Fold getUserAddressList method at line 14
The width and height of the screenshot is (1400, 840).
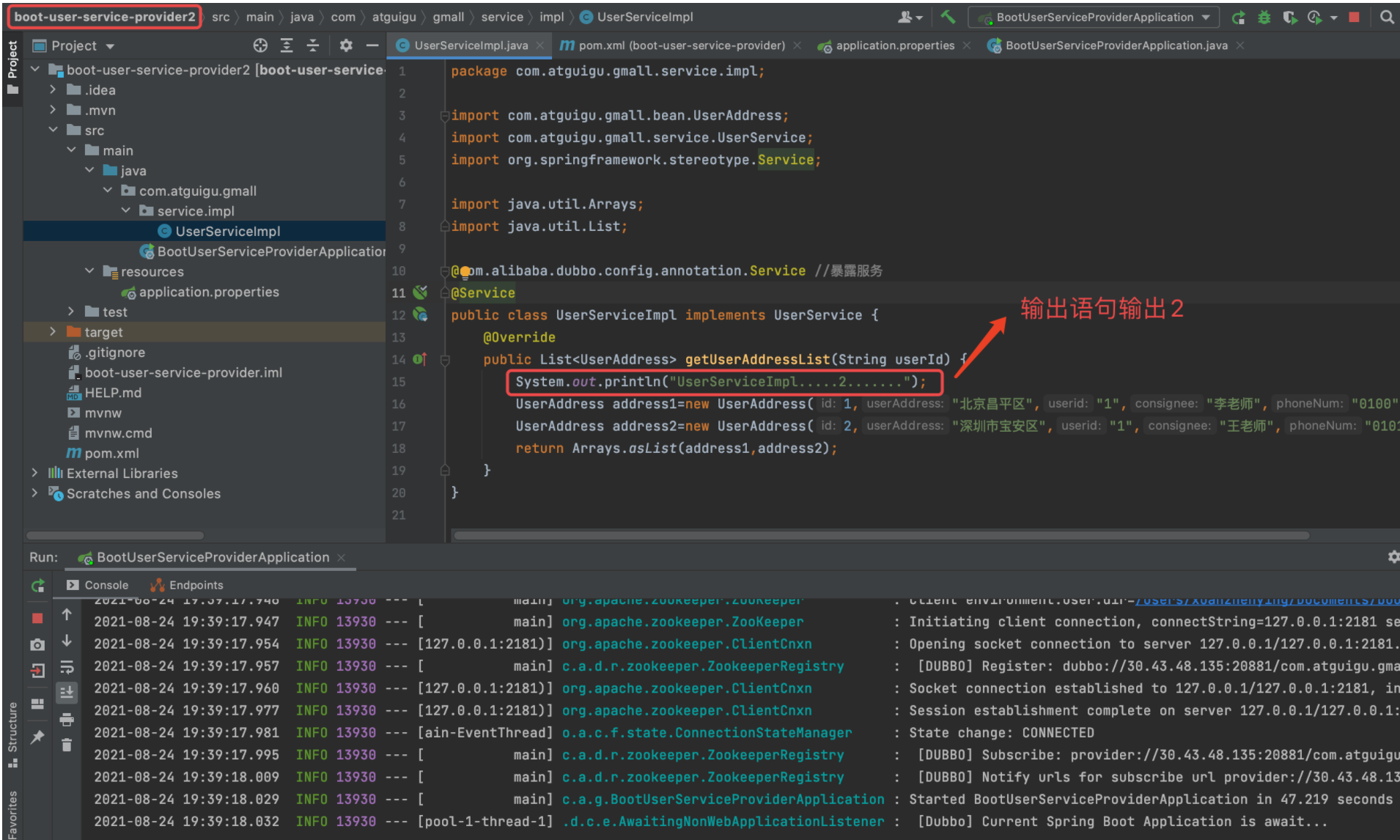[x=444, y=359]
